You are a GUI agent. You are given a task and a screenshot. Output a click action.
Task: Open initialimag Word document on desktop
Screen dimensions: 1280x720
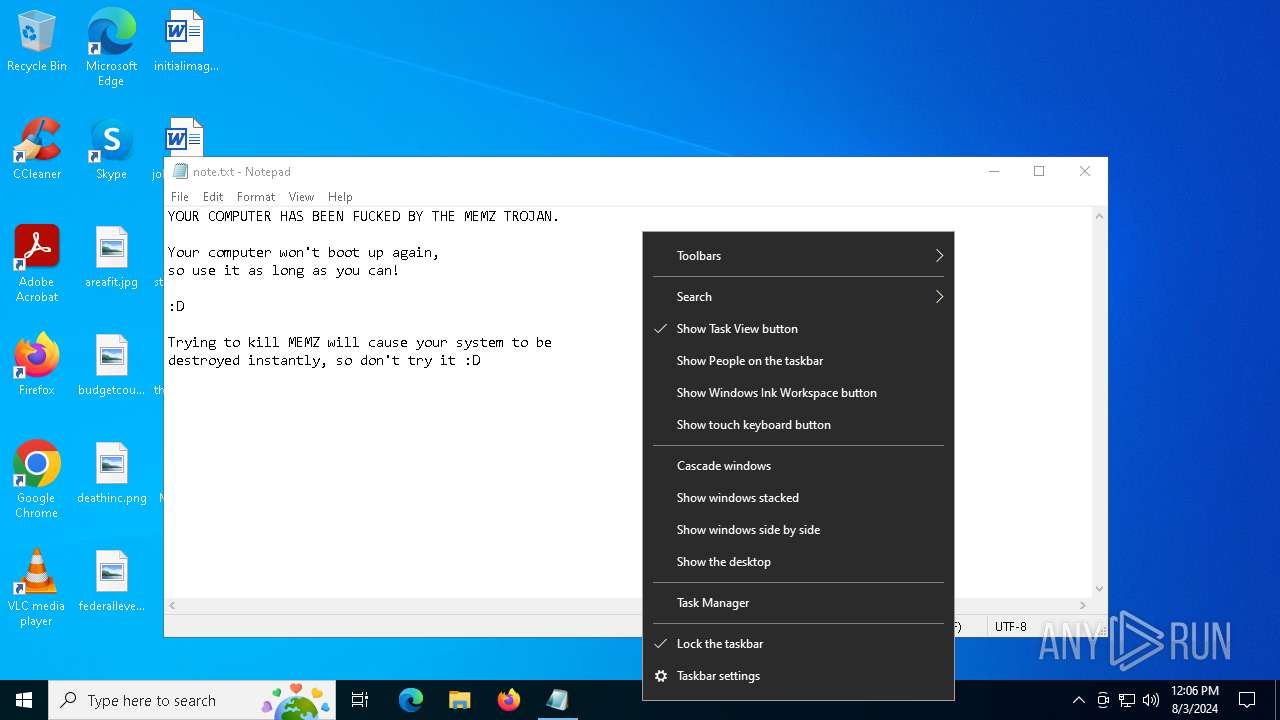coord(186,42)
